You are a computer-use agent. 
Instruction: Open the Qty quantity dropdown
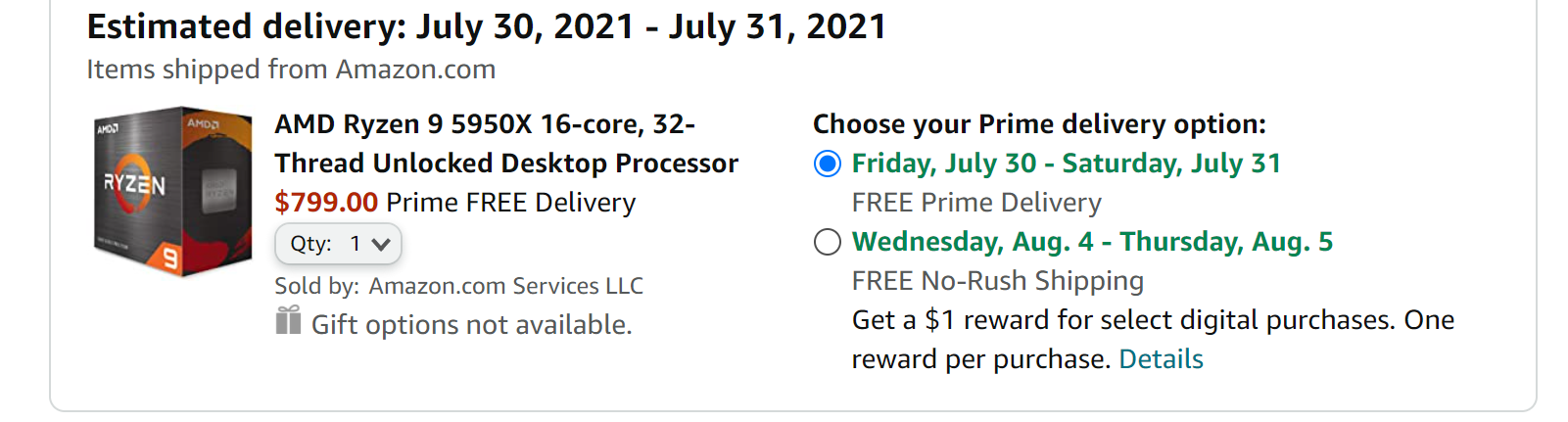coord(338,244)
